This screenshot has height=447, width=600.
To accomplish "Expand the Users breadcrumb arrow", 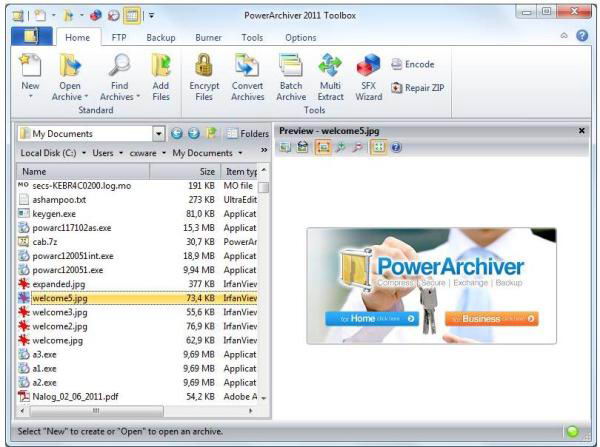I will point(121,153).
